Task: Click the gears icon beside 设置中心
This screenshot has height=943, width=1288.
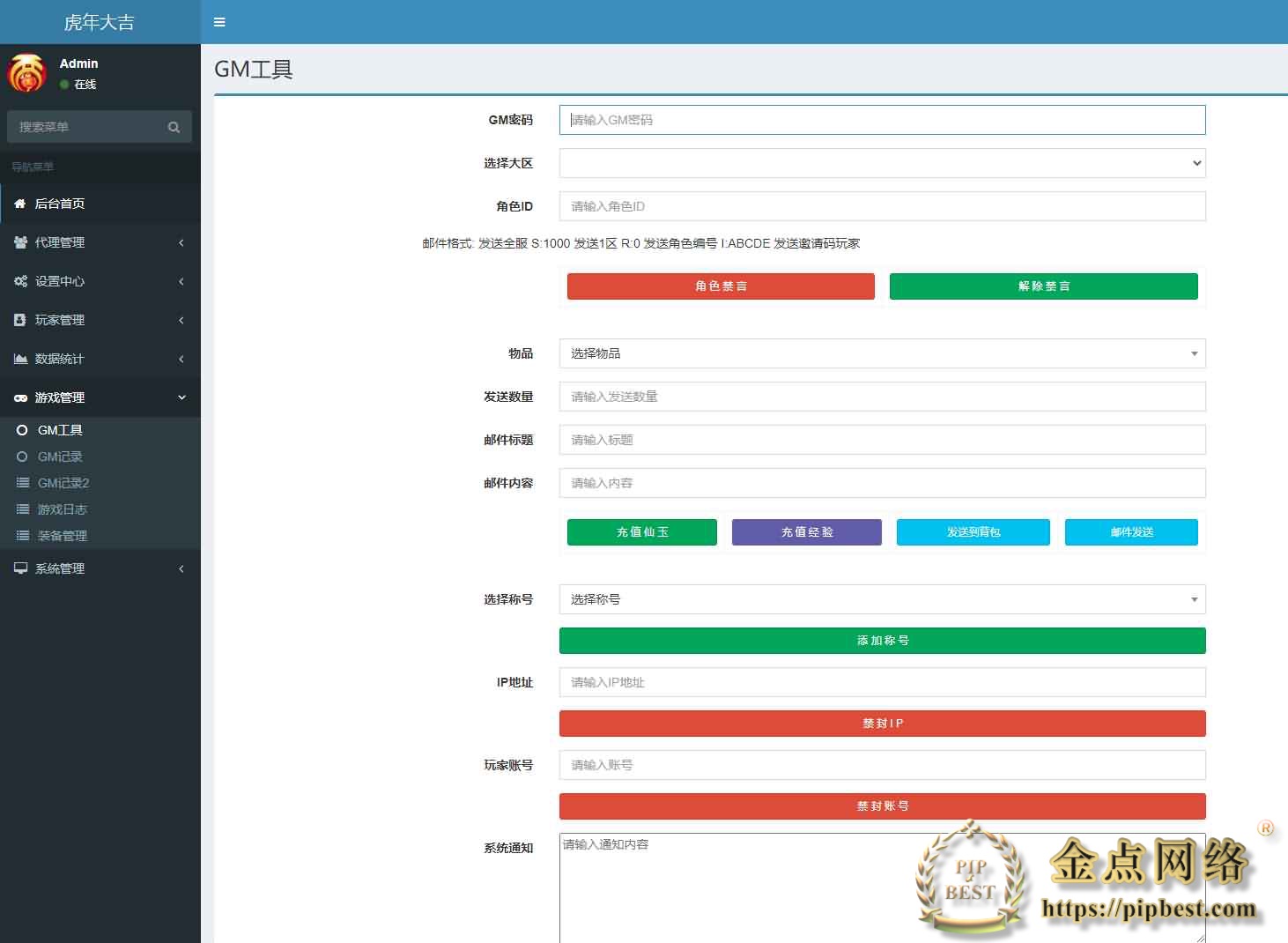Action: click(20, 281)
